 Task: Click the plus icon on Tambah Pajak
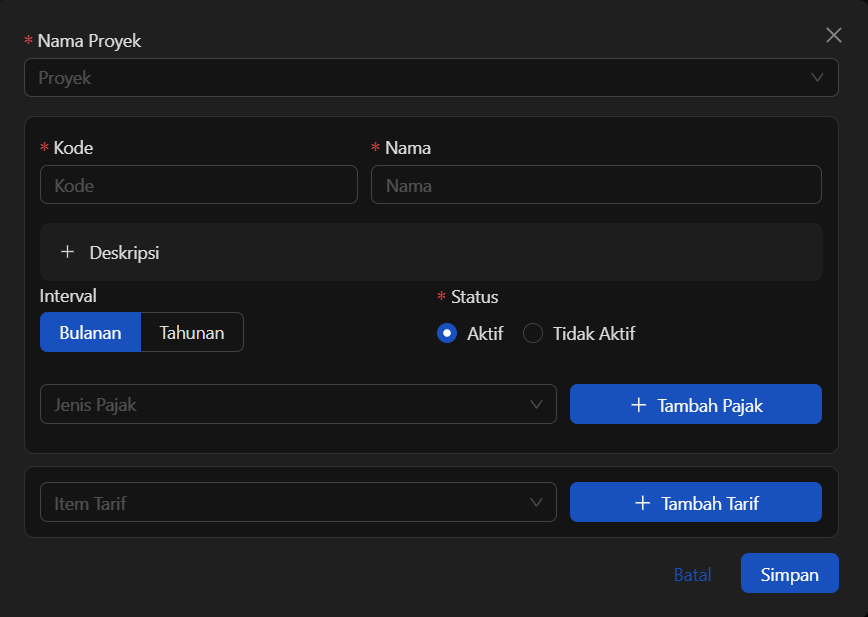coord(640,404)
